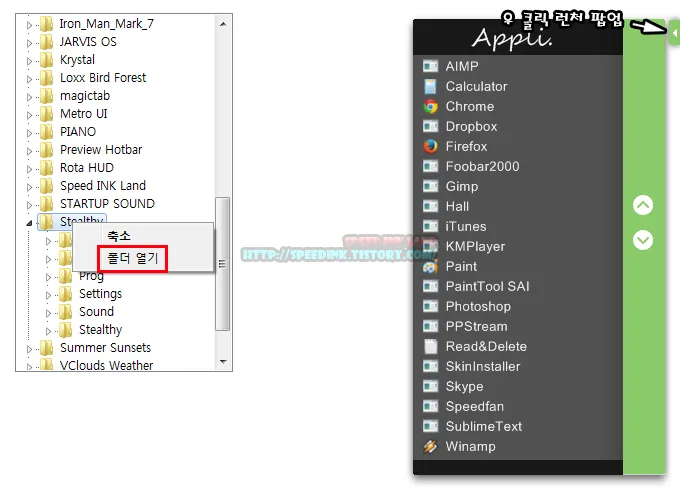
Task: Open Photoshop label in launcher
Action: [478, 306]
